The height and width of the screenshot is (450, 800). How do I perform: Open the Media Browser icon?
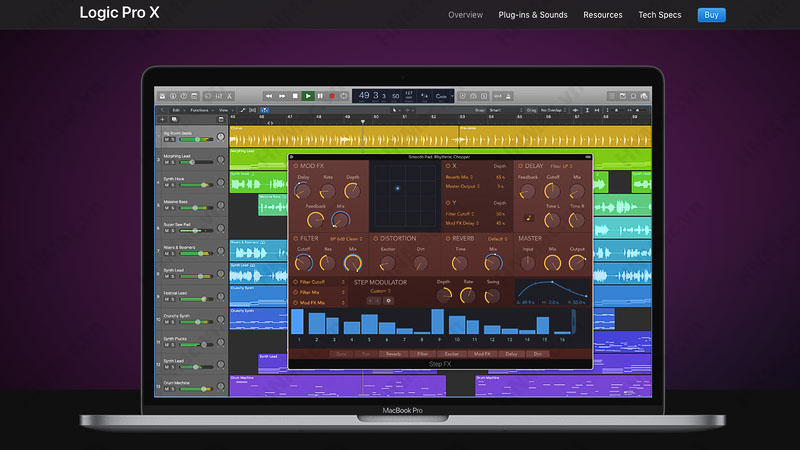(644, 96)
